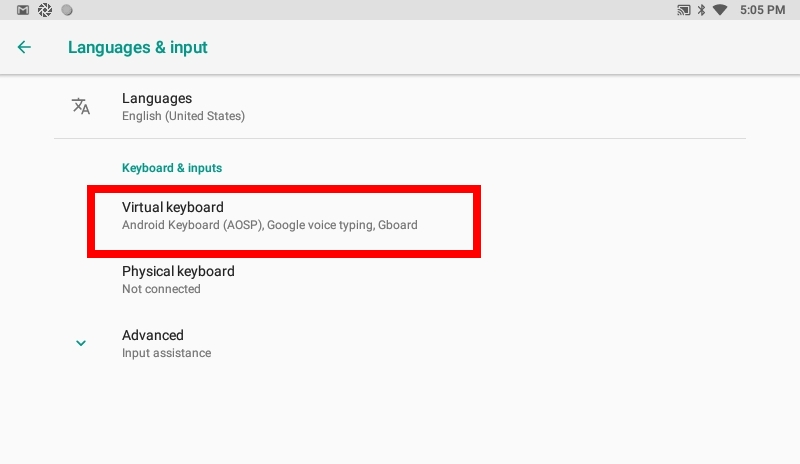Tap the pinwheel notification icon in status bar
The image size is (800, 464).
(x=45, y=10)
